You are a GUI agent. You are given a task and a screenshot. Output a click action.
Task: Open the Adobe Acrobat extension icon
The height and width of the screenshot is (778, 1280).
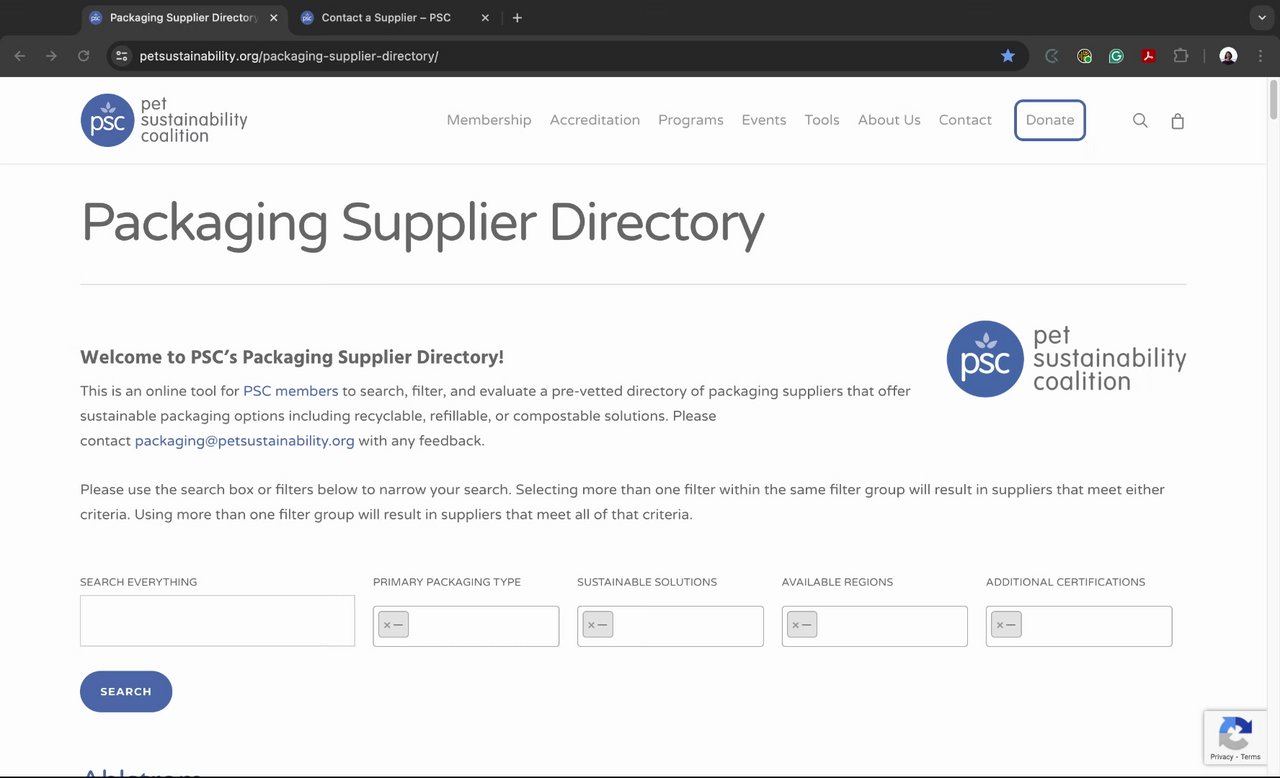click(1148, 56)
